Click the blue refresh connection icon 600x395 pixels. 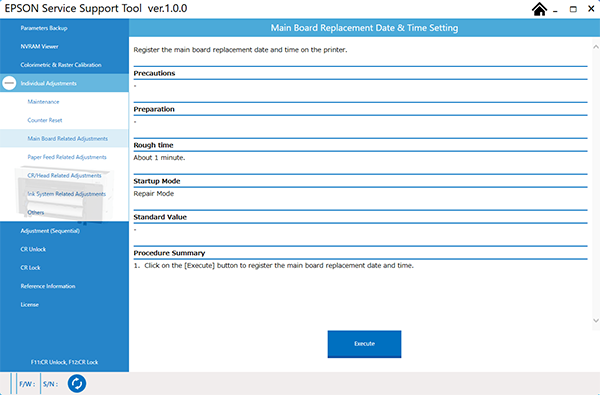pos(77,384)
